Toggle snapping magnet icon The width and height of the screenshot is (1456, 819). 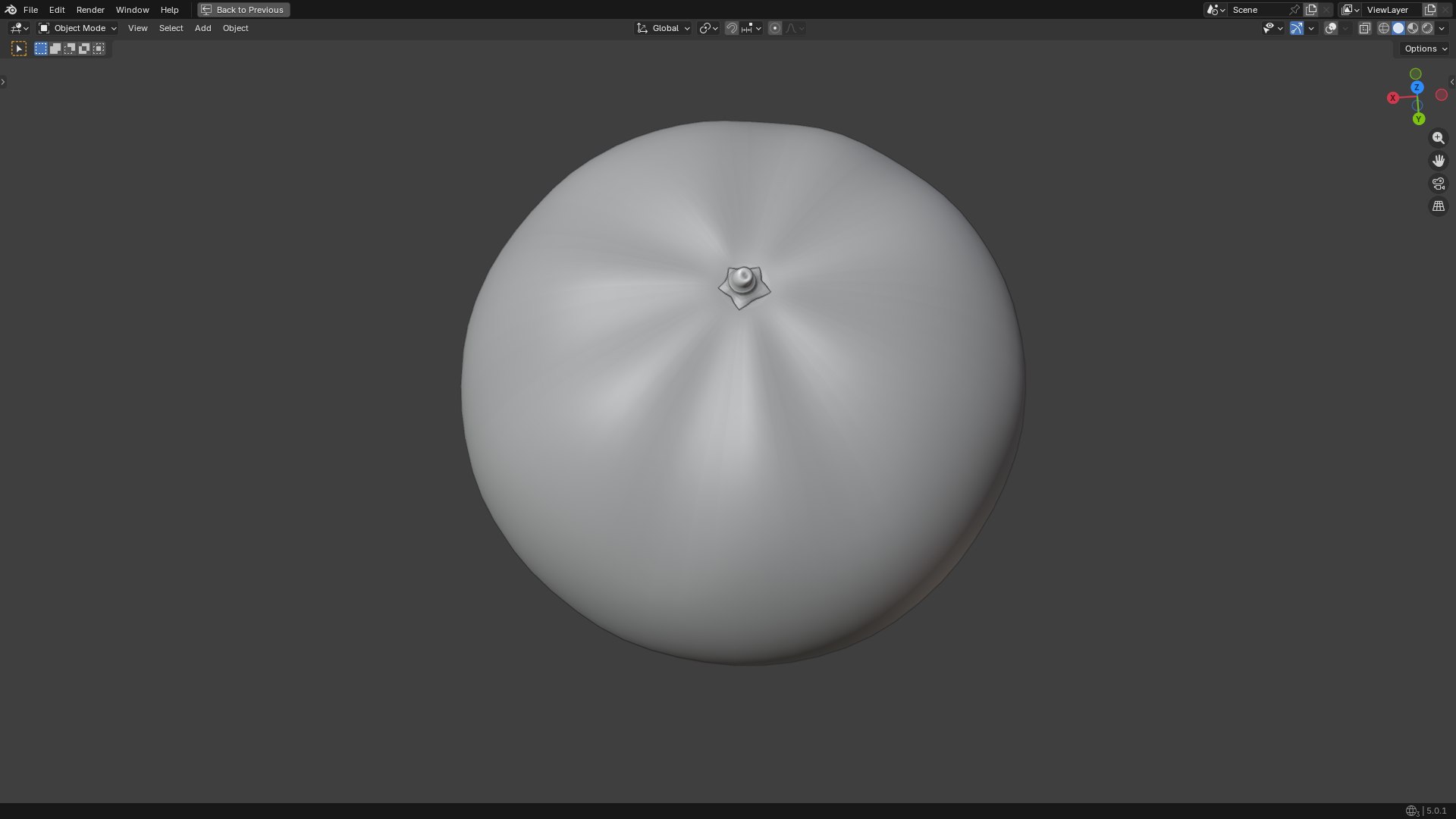(732, 28)
